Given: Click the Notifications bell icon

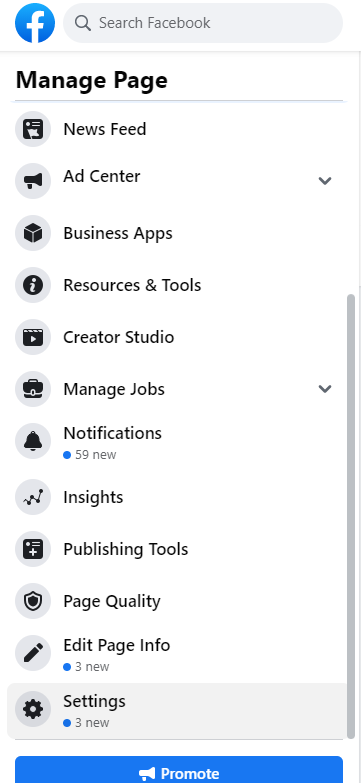Looking at the screenshot, I should point(33,441).
